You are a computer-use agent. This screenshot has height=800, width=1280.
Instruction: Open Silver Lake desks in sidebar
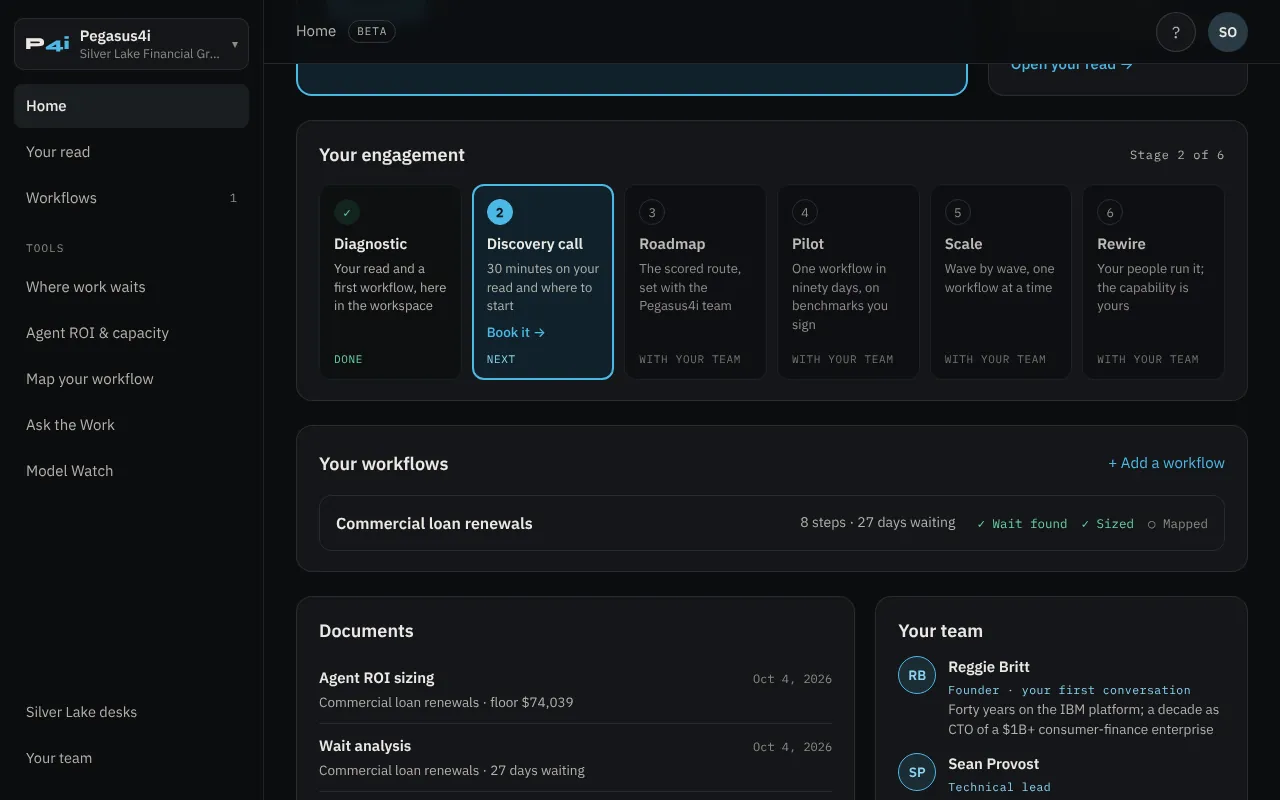pyautogui.click(x=131, y=712)
